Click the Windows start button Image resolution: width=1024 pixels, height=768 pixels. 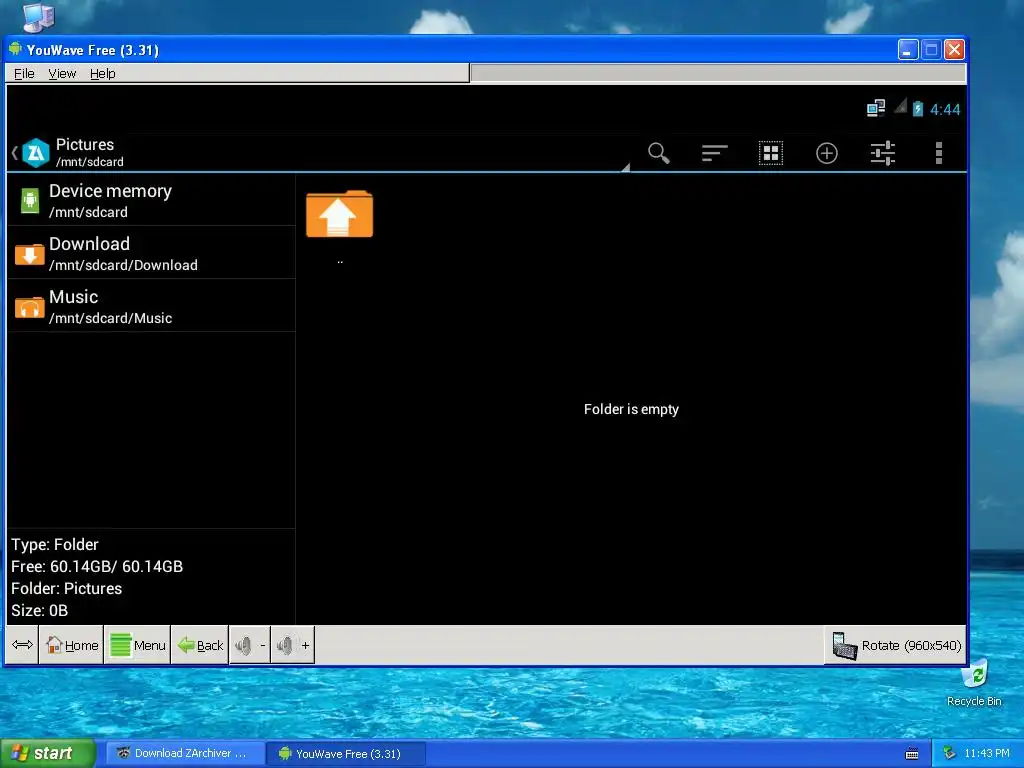pyautogui.click(x=47, y=753)
